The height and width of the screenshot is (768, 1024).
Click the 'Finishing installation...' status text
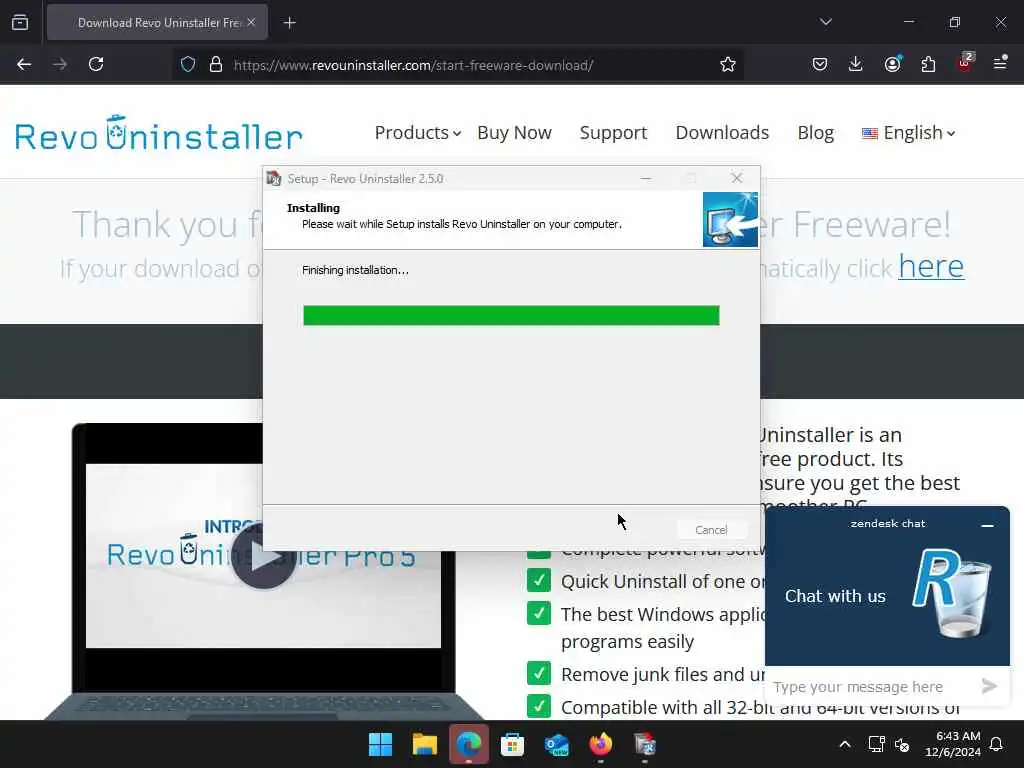(355, 270)
